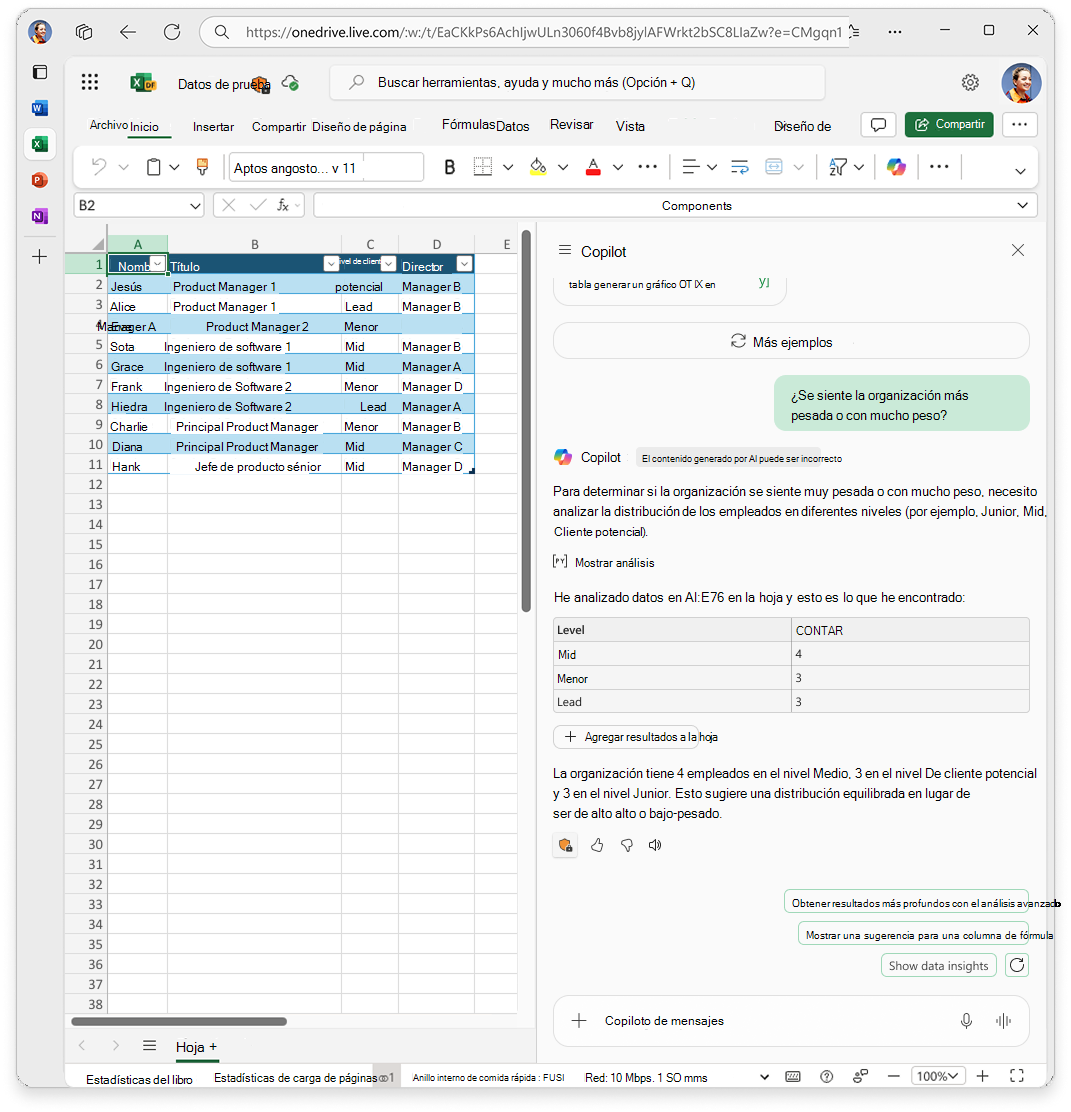Open the Borders dropdown arrow
The height and width of the screenshot is (1112, 1071).
[x=508, y=167]
